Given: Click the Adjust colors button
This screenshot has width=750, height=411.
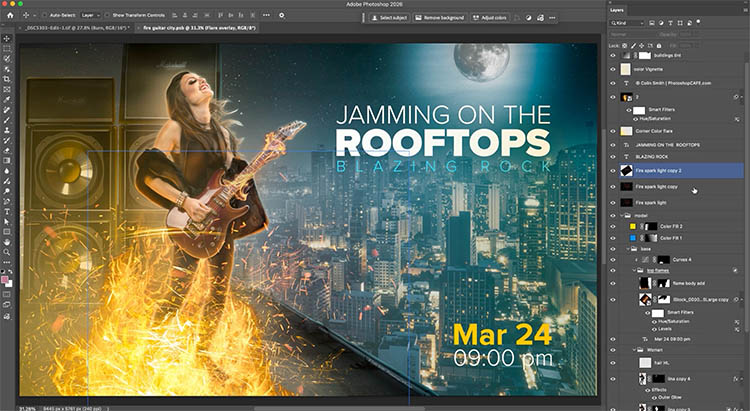Looking at the screenshot, I should pyautogui.click(x=490, y=18).
